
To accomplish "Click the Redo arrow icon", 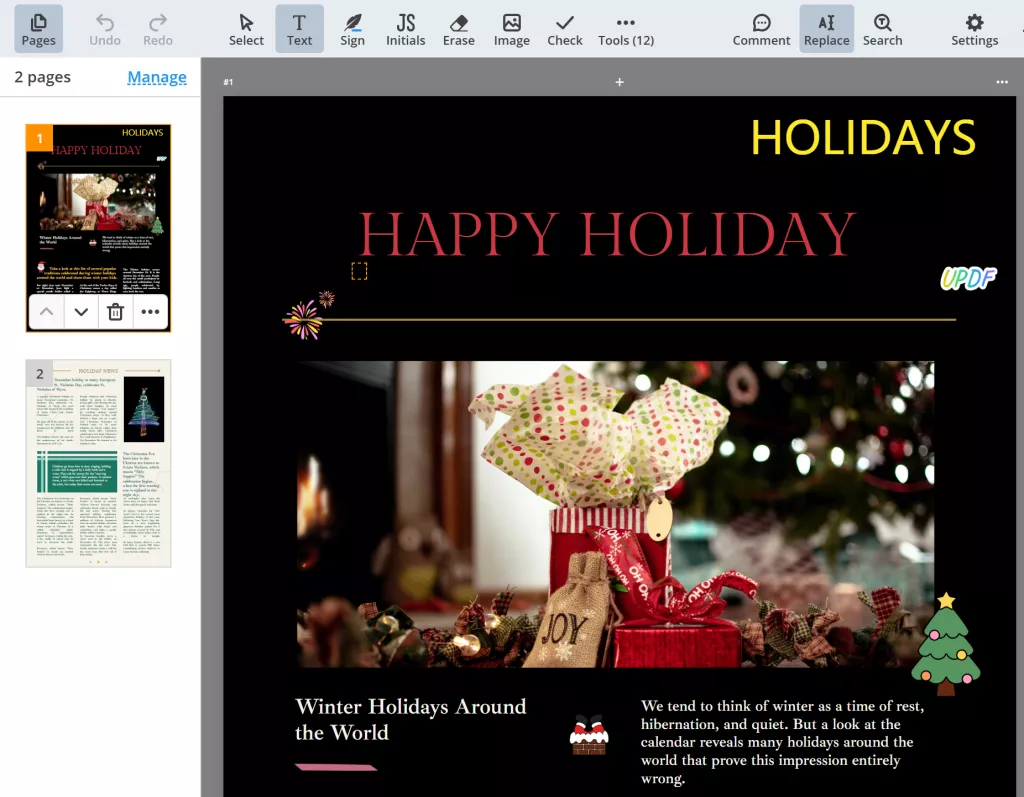I will [x=158, y=22].
